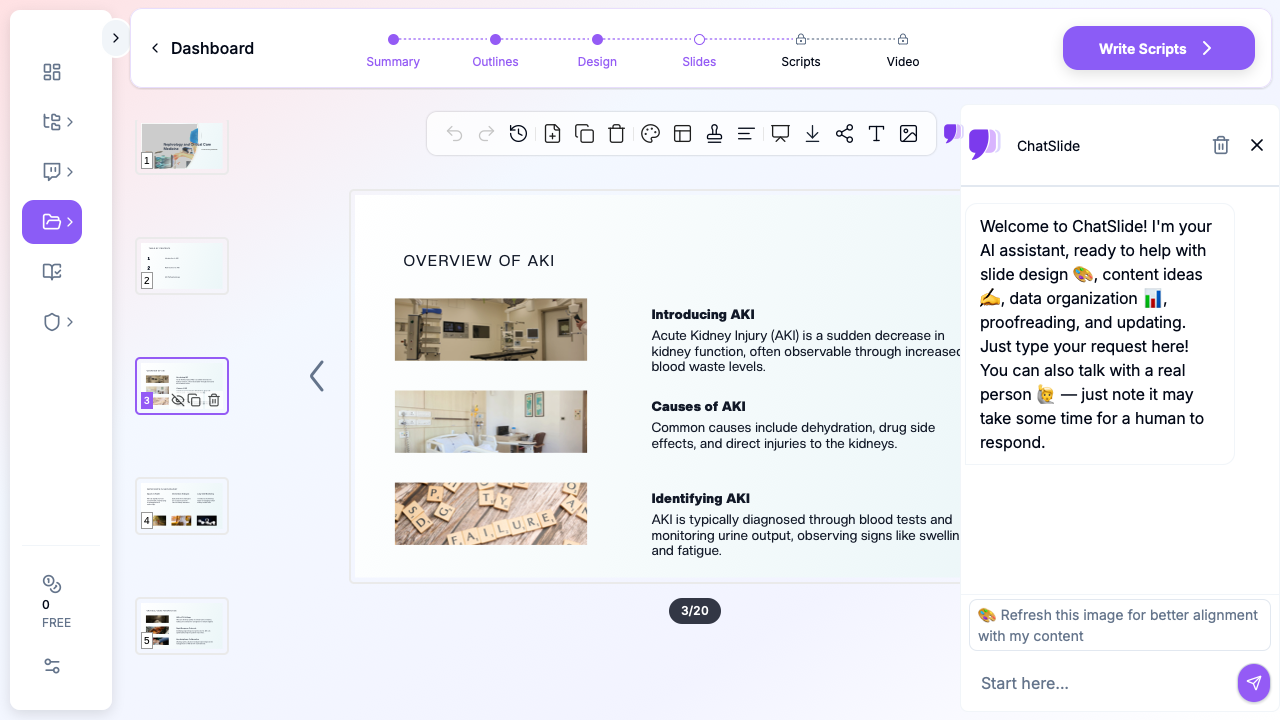The height and width of the screenshot is (720, 1280).
Task: Select slide 4 thumbnail
Action: (182, 506)
